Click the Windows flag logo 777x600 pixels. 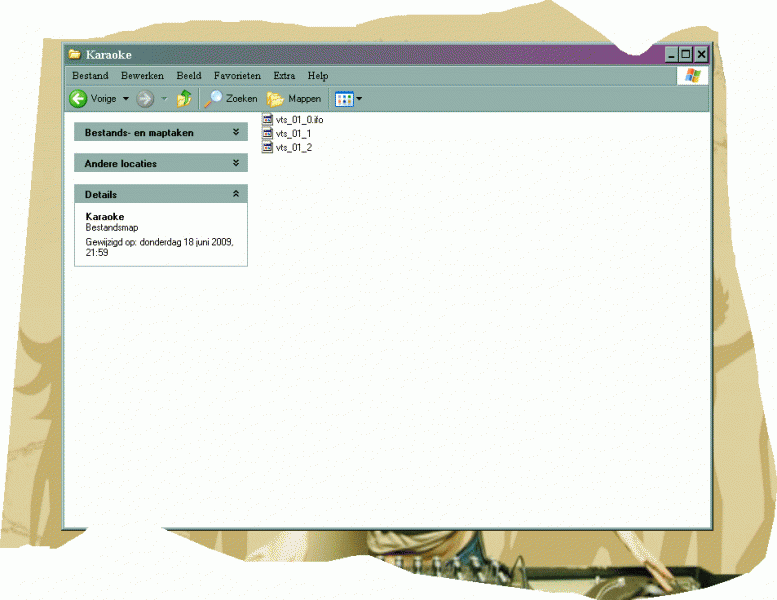(692, 76)
